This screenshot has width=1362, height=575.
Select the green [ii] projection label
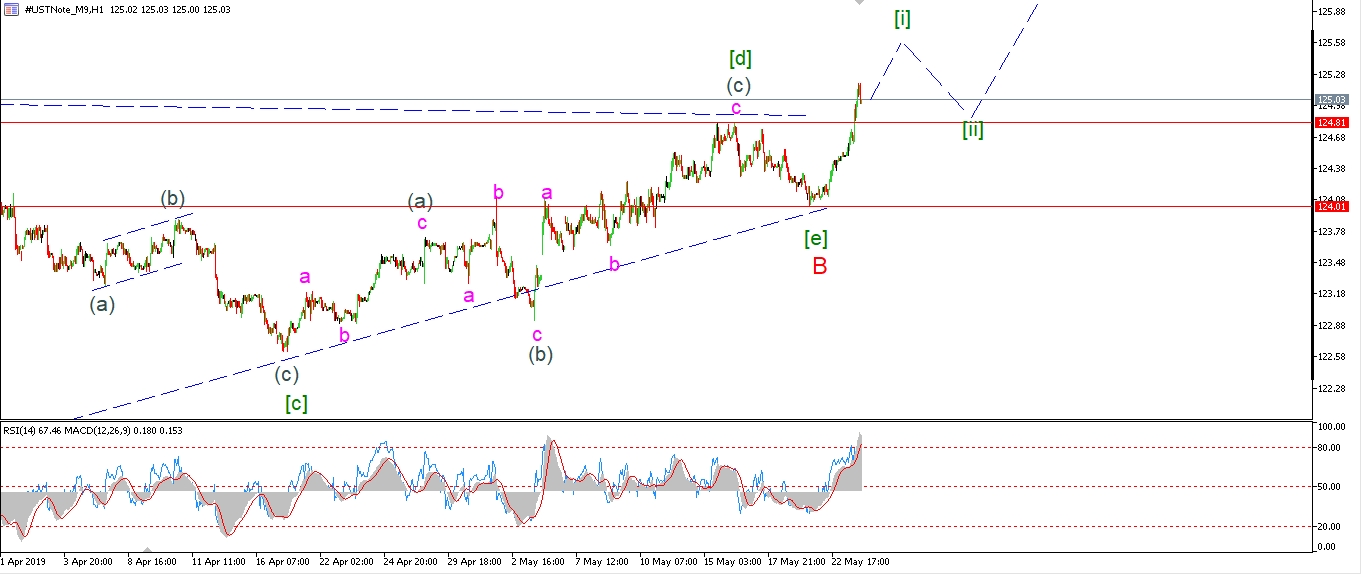(972, 129)
